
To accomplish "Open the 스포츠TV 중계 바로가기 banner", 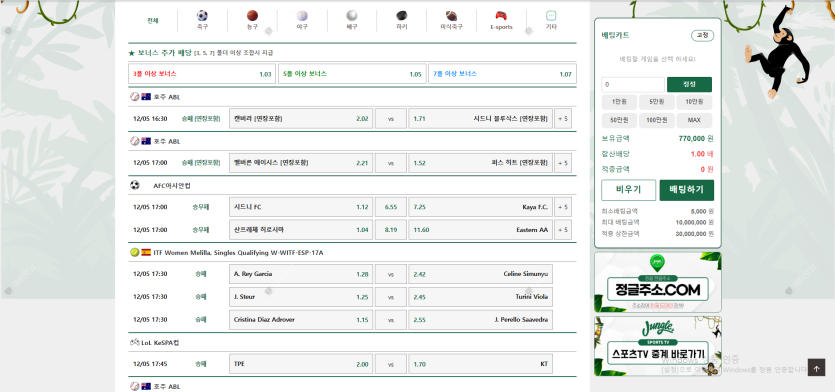I will coord(658,346).
